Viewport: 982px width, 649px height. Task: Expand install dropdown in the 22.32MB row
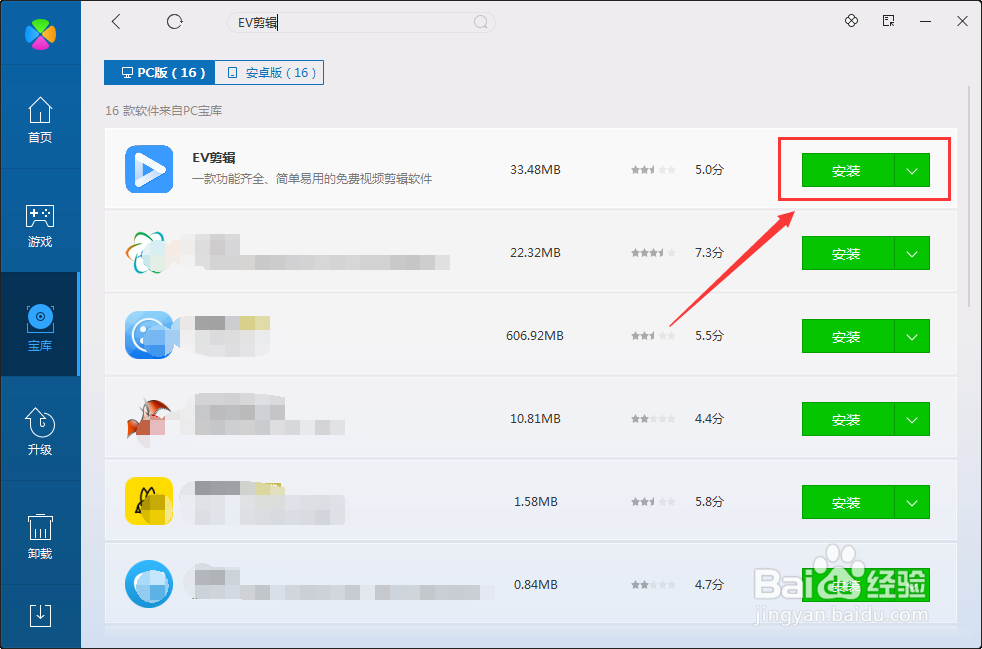click(x=912, y=254)
